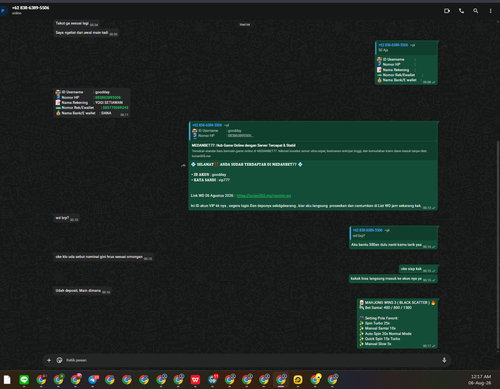
Task: Open the chat options three-dot menu
Action: [x=490, y=11]
